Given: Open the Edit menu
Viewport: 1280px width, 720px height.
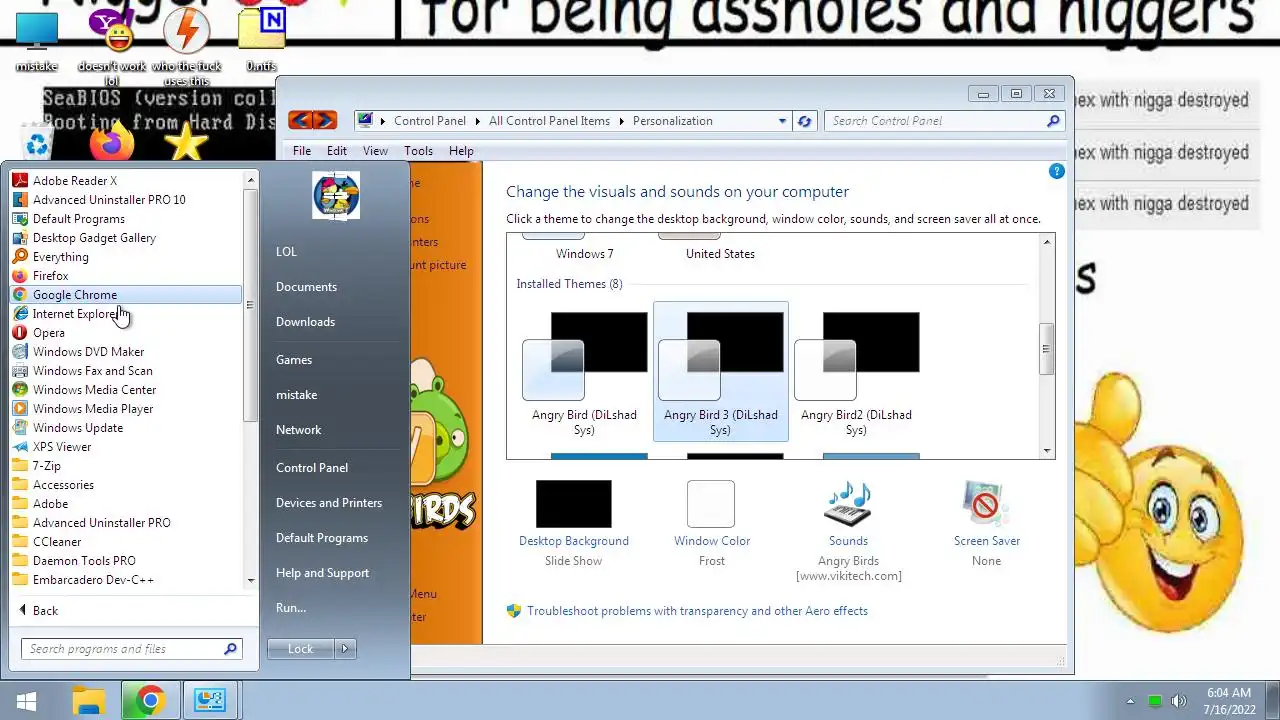Looking at the screenshot, I should (336, 151).
